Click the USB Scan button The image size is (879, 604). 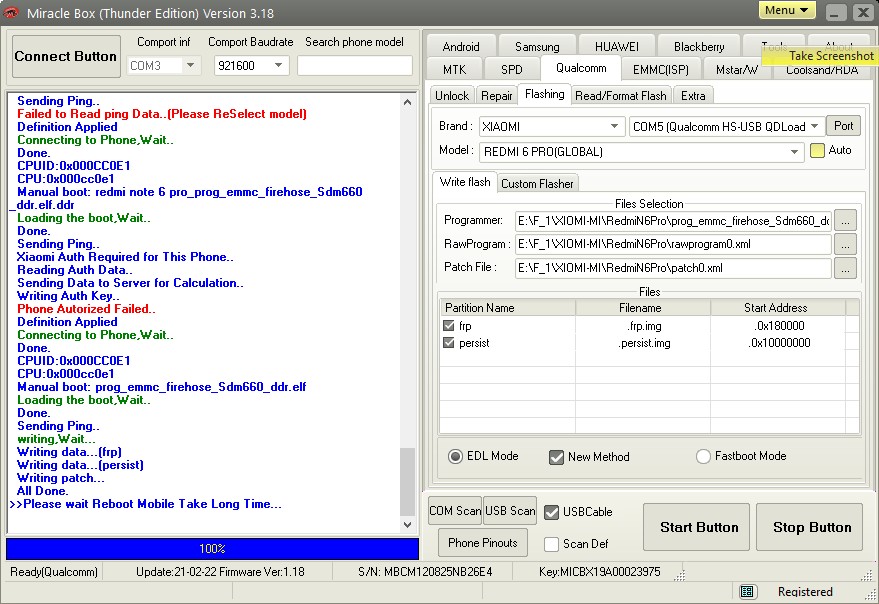point(510,511)
